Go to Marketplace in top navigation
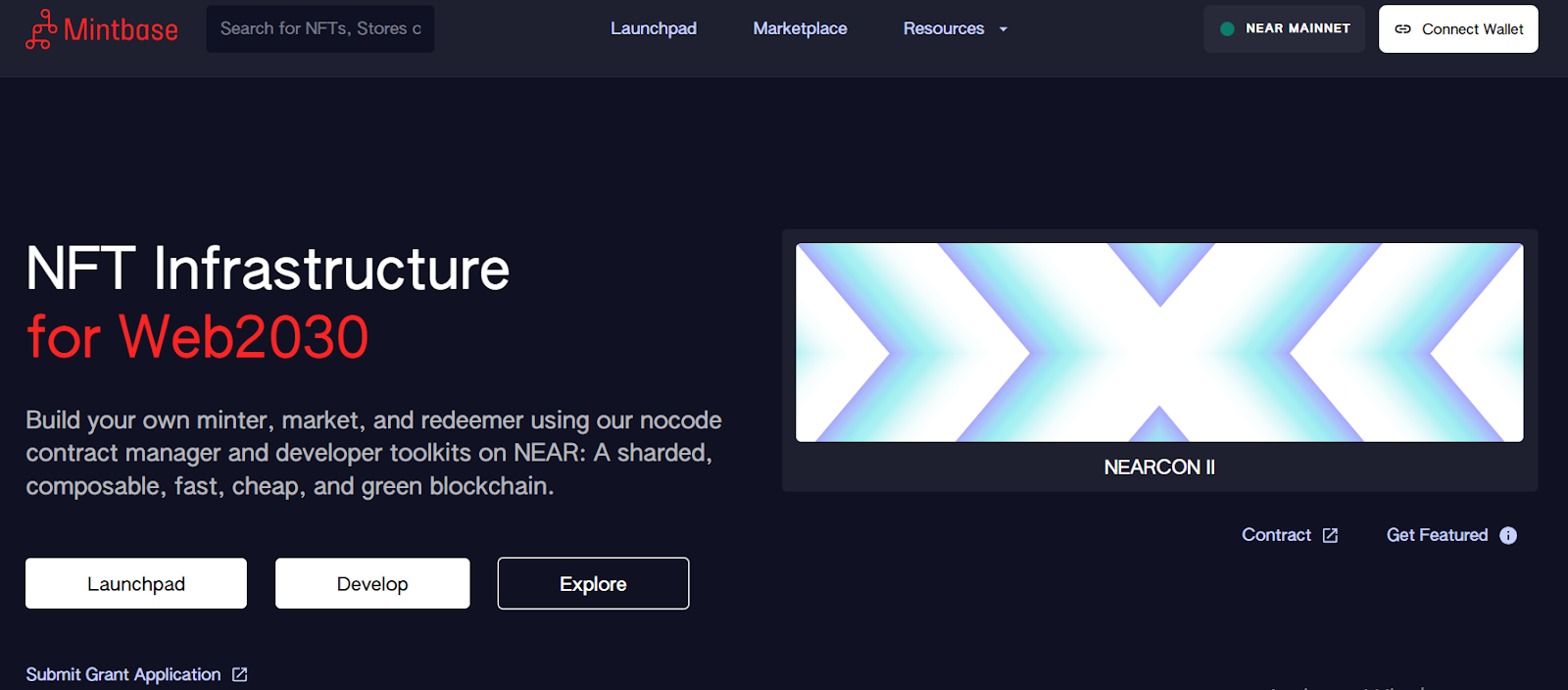The width and height of the screenshot is (1568, 690). pos(800,28)
